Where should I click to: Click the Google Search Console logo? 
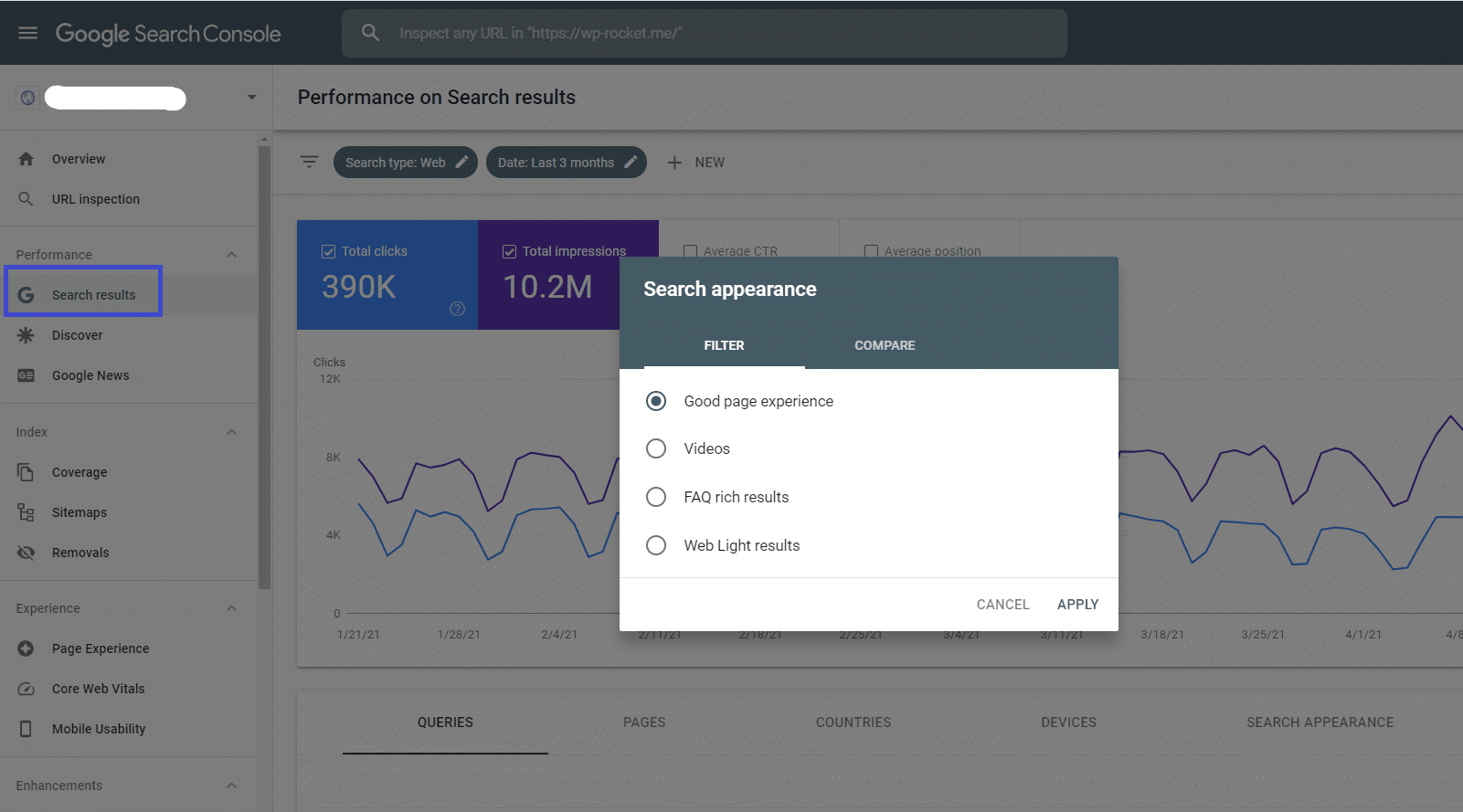pos(168,34)
